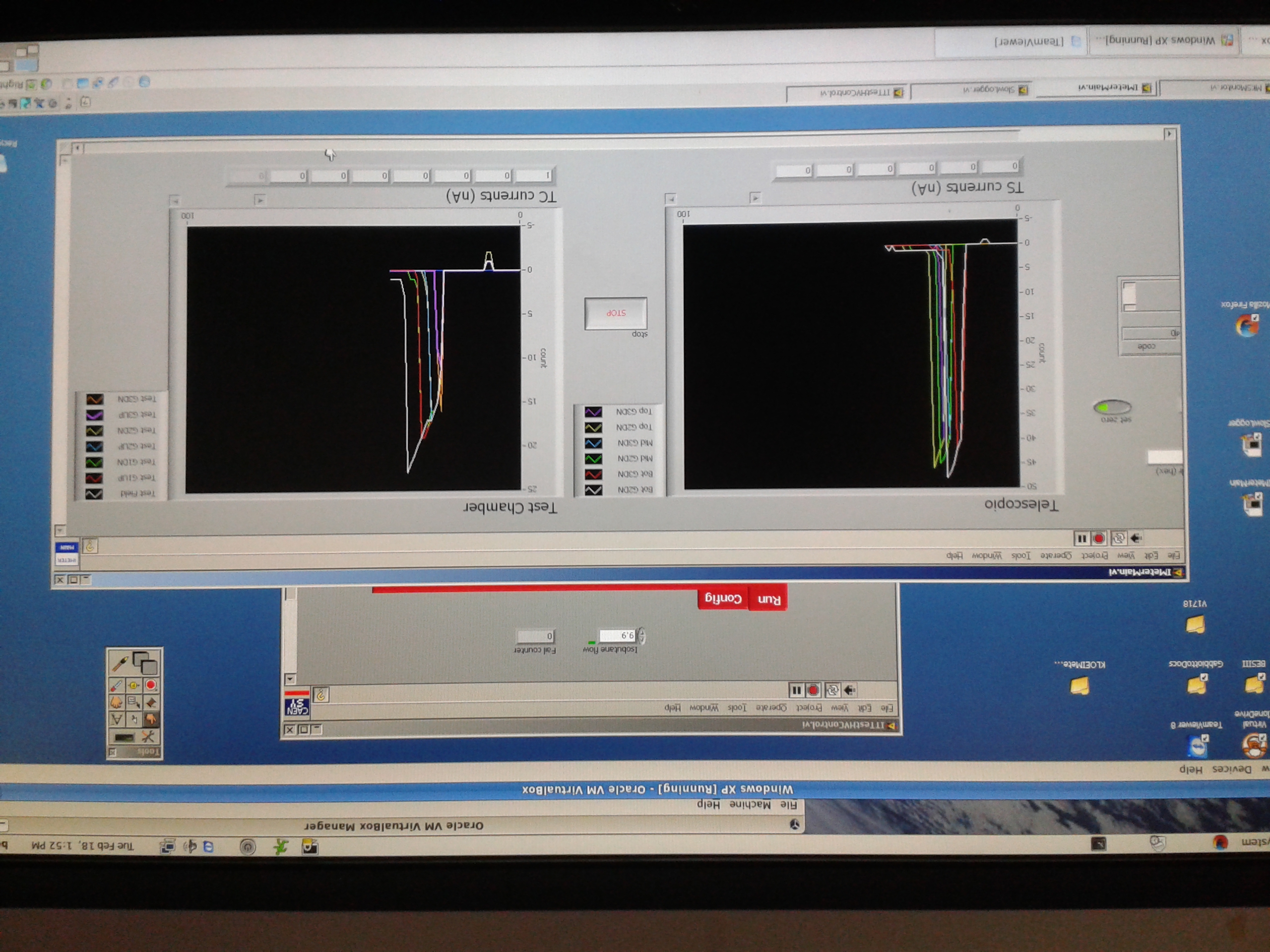Select the Positioning arrow tool in Tools palette
Image resolution: width=1270 pixels, height=952 pixels.
click(134, 719)
